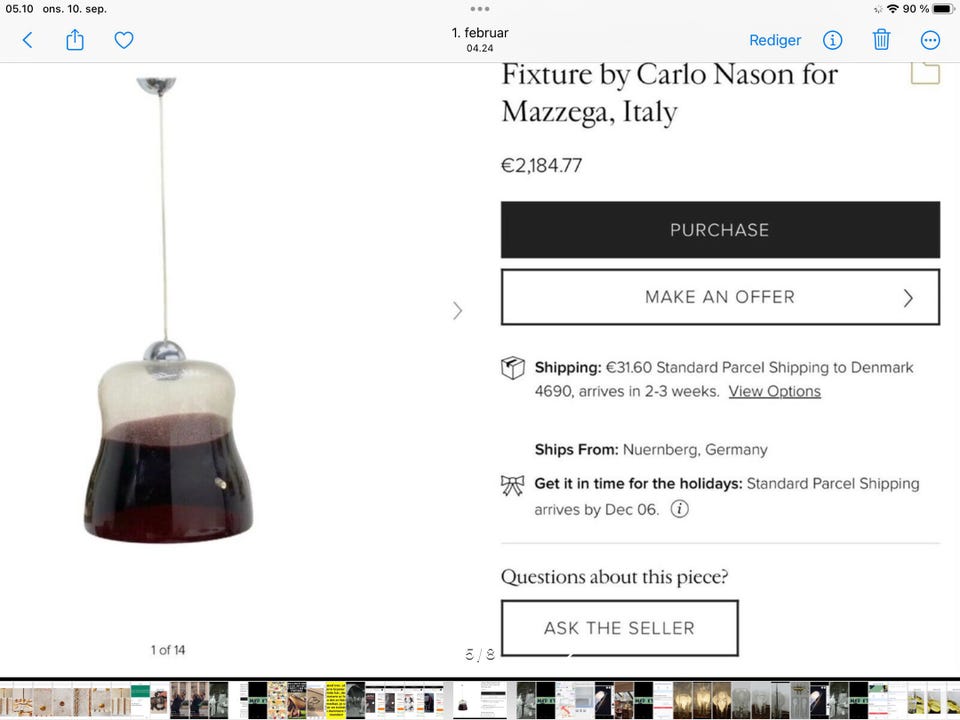Toggle the heart favorite icon

[x=124, y=40]
